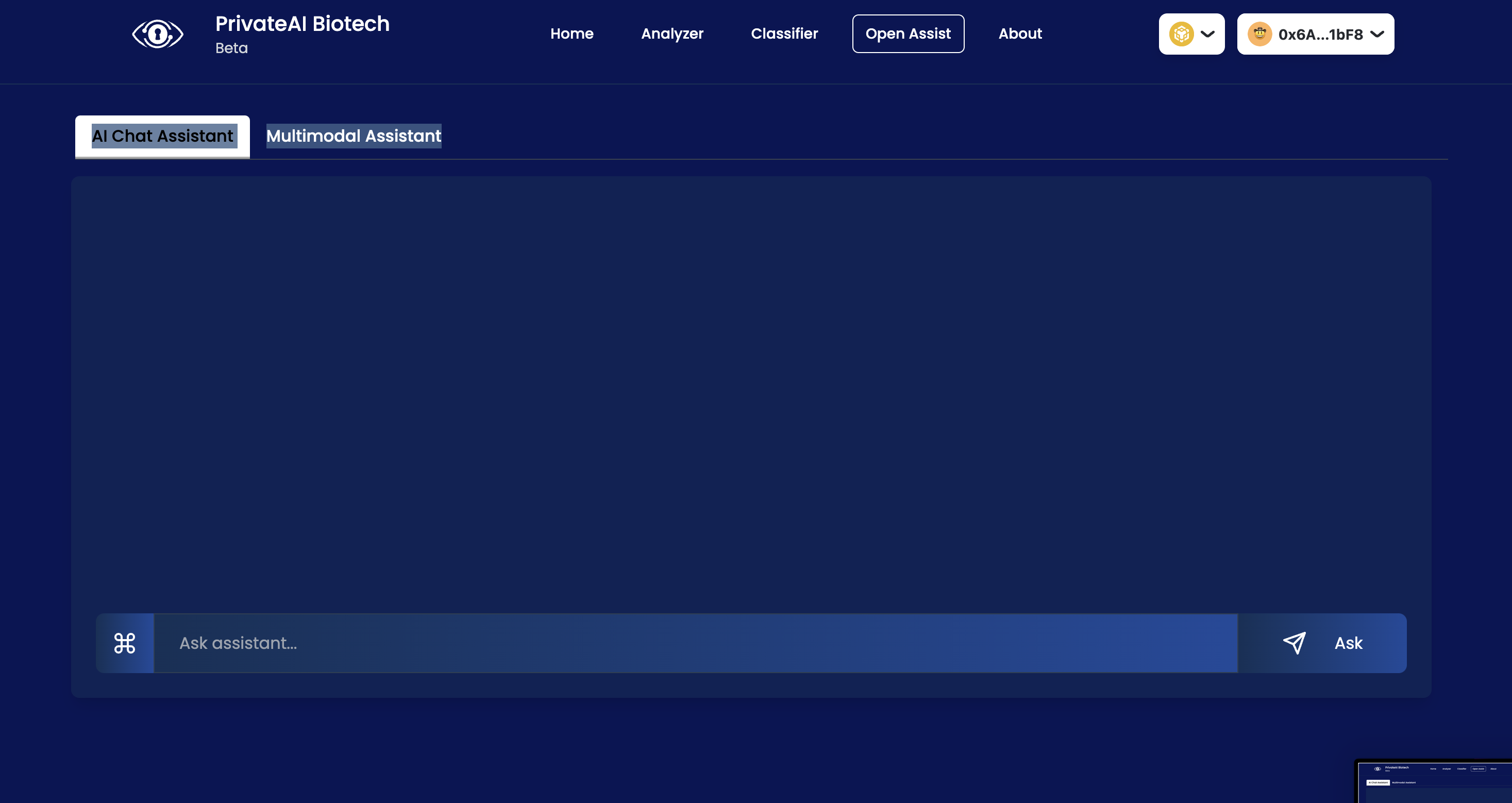The width and height of the screenshot is (1512, 803).
Task: Click the BNB chain network icon
Action: [1181, 34]
